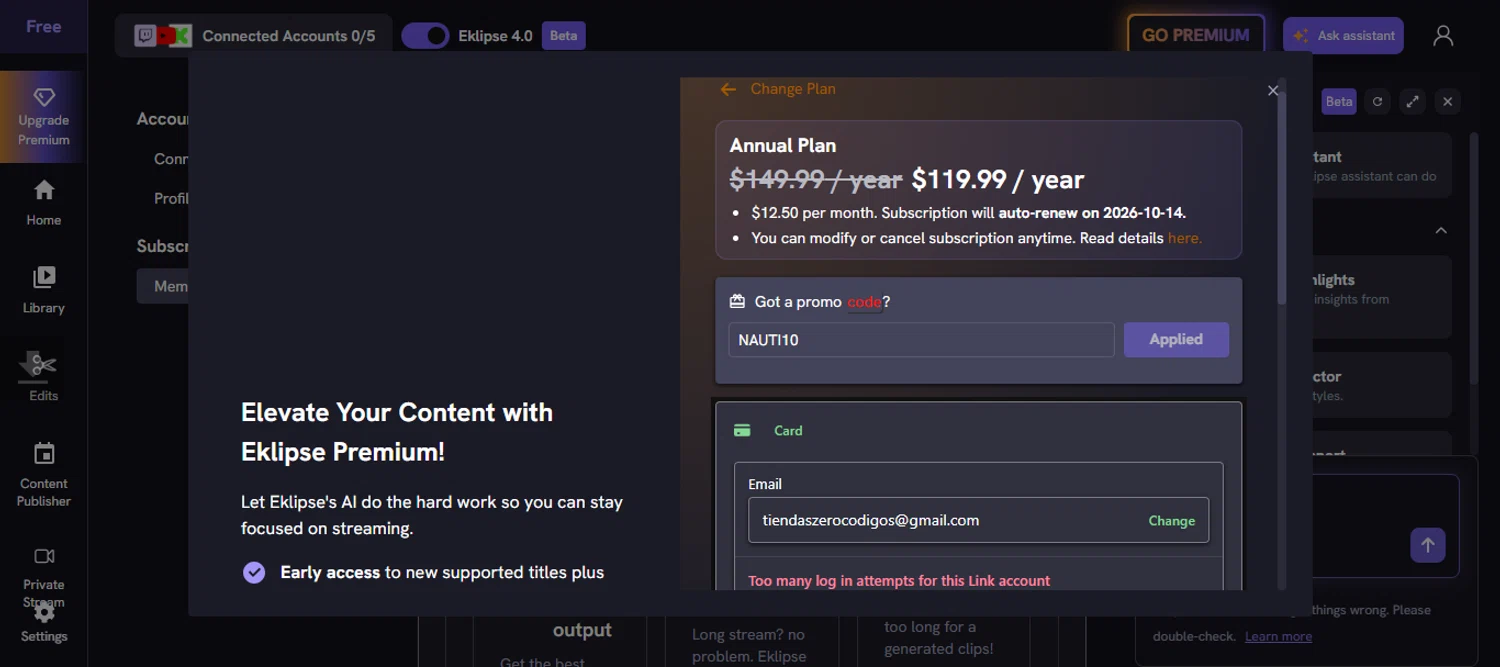Refresh the assistant panel
This screenshot has width=1500, height=667.
coord(1377,101)
